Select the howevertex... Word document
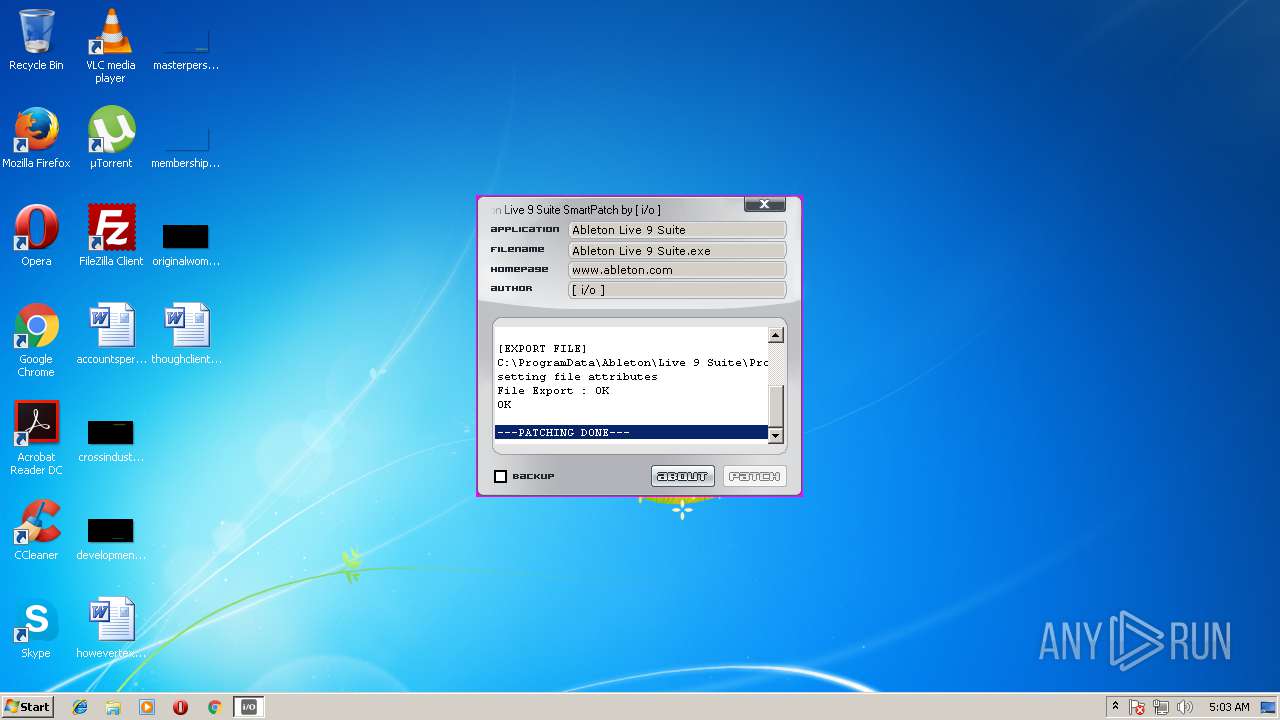 [110, 628]
